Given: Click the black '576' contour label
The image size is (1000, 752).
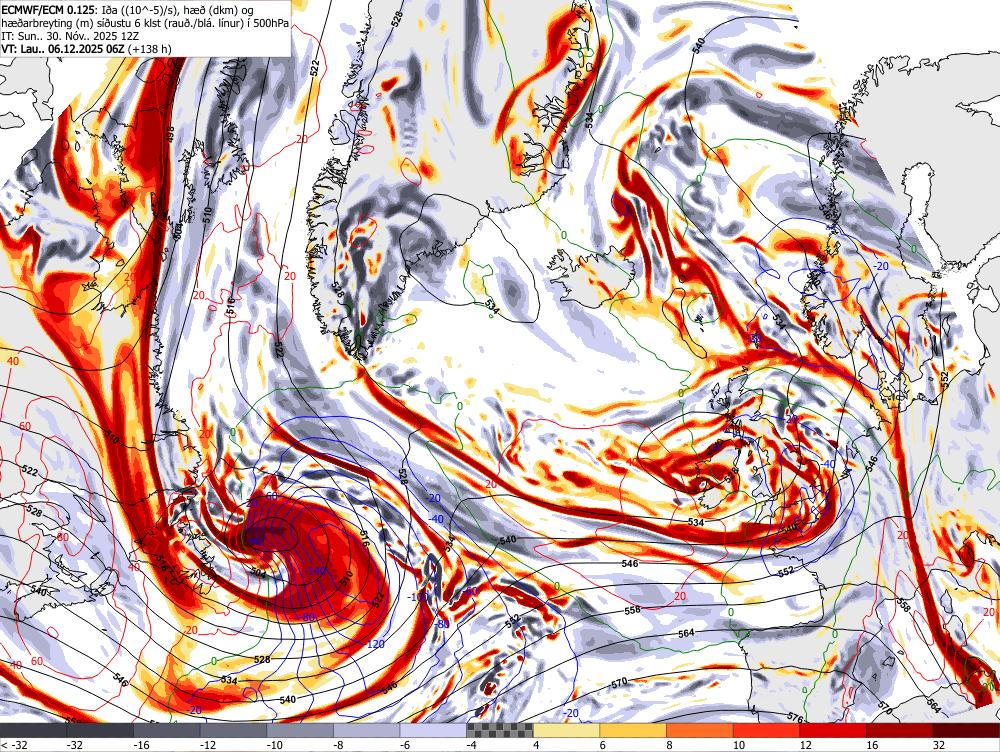Looking at the screenshot, I should pos(795,718).
